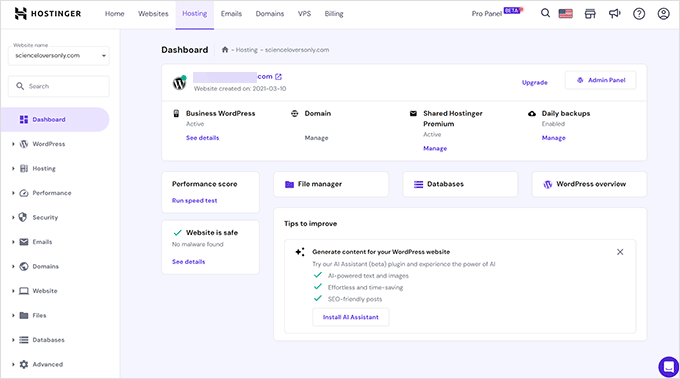Click the Advanced gear icon in sidebar
This screenshot has width=680, height=379.
pyautogui.click(x=24, y=364)
